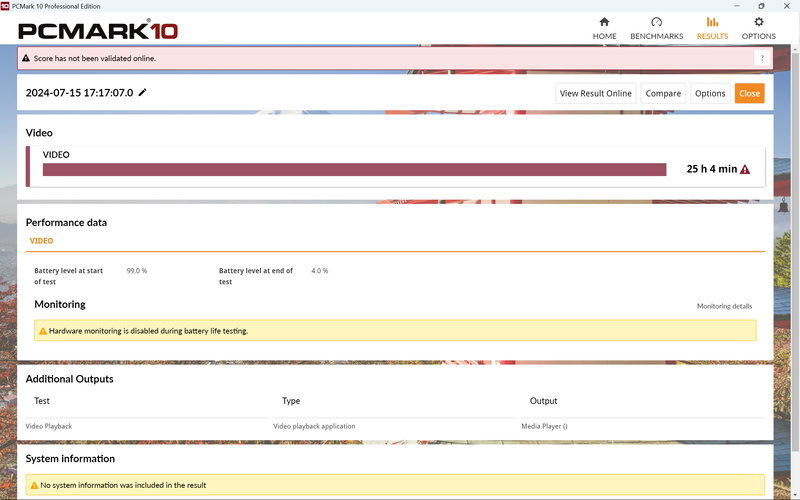Viewport: 800px width, 500px height.
Task: Click the '99.0 %' battery start value
Action: 137,271
